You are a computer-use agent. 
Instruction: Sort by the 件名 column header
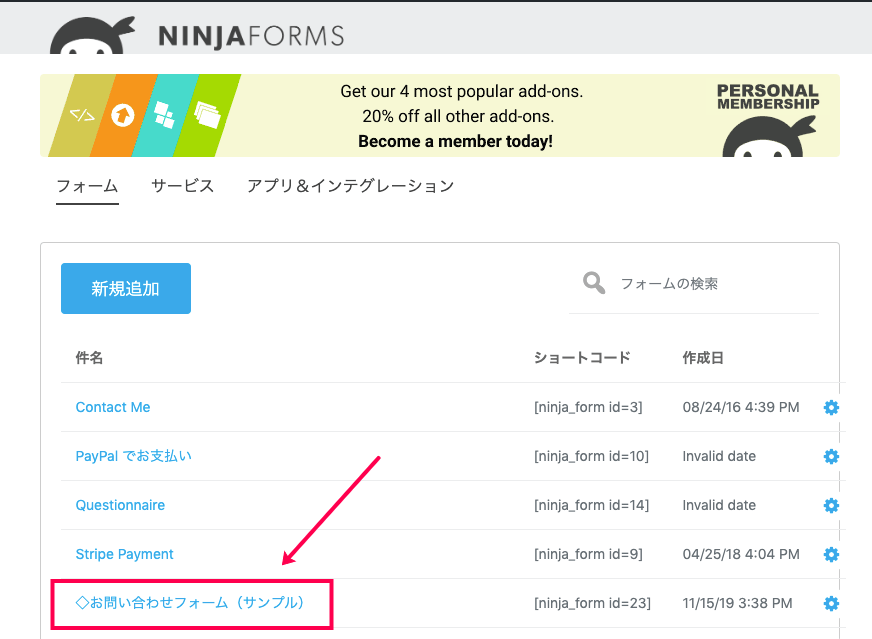click(x=89, y=358)
